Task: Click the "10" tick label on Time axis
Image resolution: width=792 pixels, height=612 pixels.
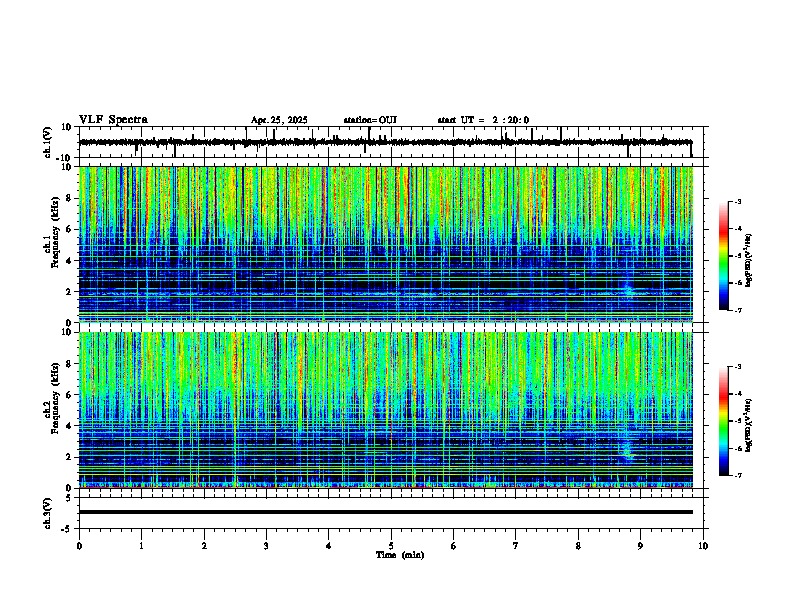Action: 703,546
